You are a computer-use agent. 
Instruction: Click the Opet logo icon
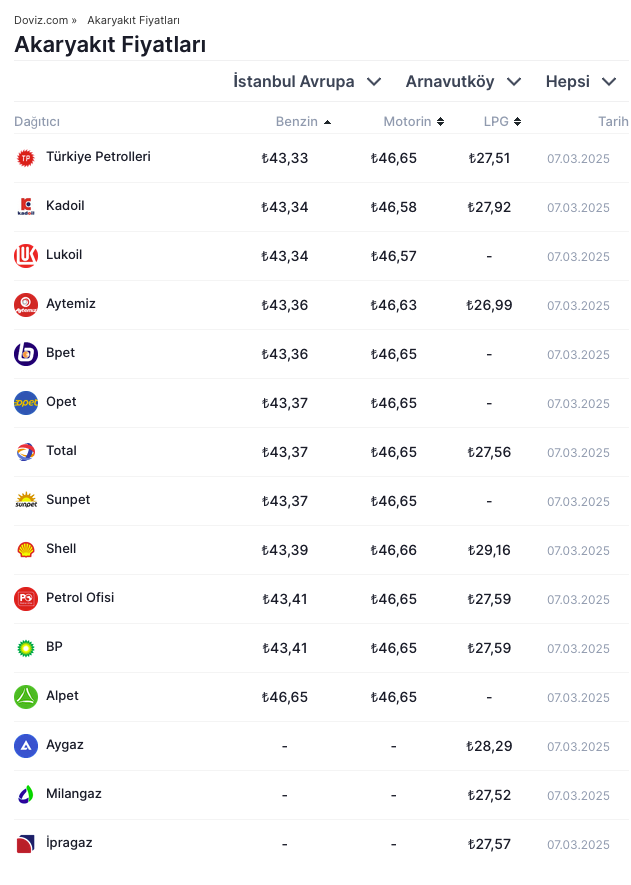coord(26,403)
